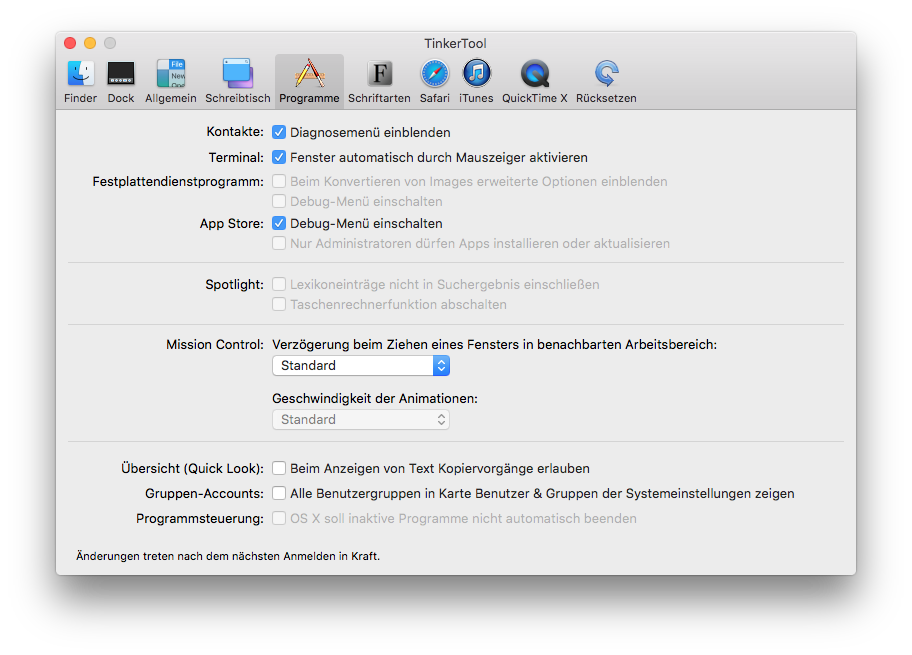
Task: Click the Kontakte label
Action: [x=235, y=132]
